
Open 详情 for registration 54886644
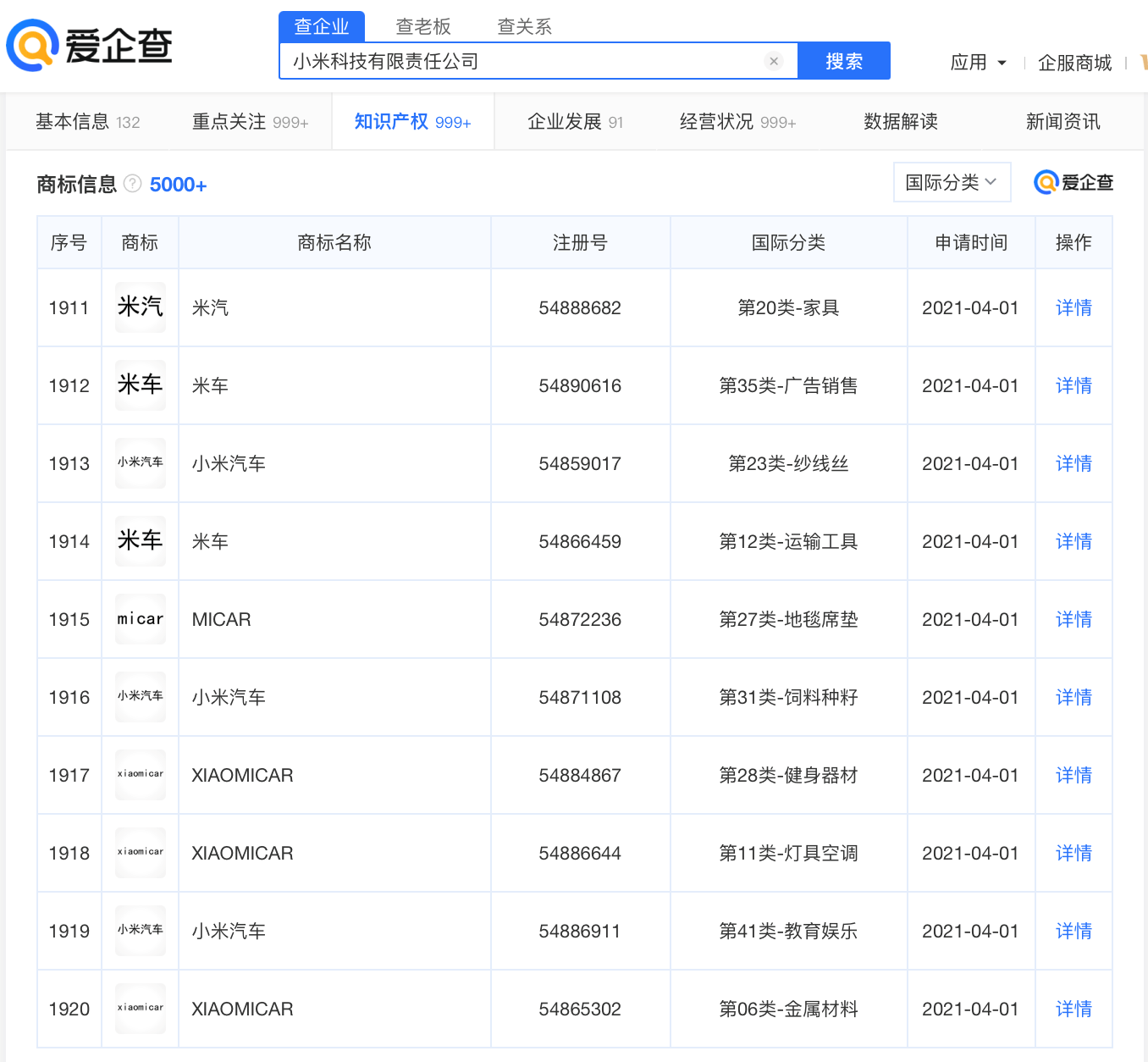(1073, 853)
